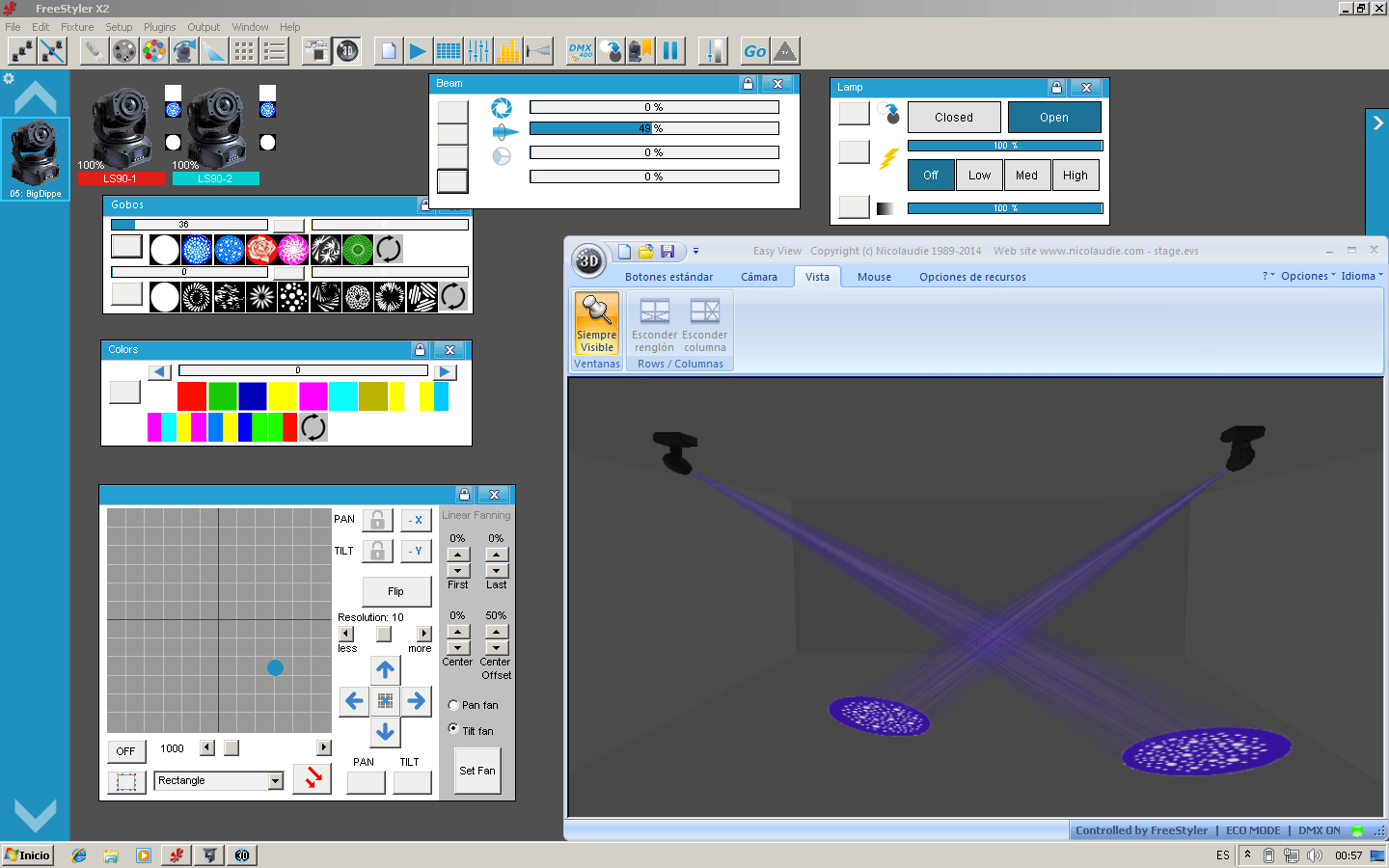Toggle the PAN lock button

(x=377, y=520)
